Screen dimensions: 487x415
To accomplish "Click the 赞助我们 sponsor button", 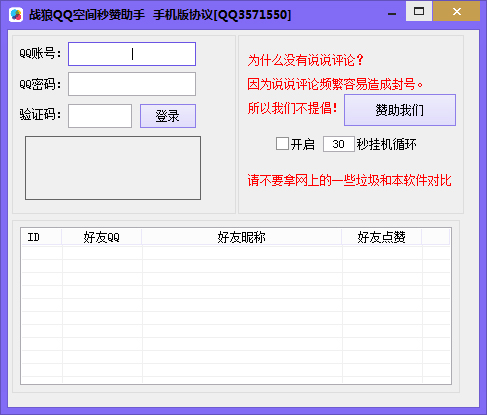I will coord(400,110).
